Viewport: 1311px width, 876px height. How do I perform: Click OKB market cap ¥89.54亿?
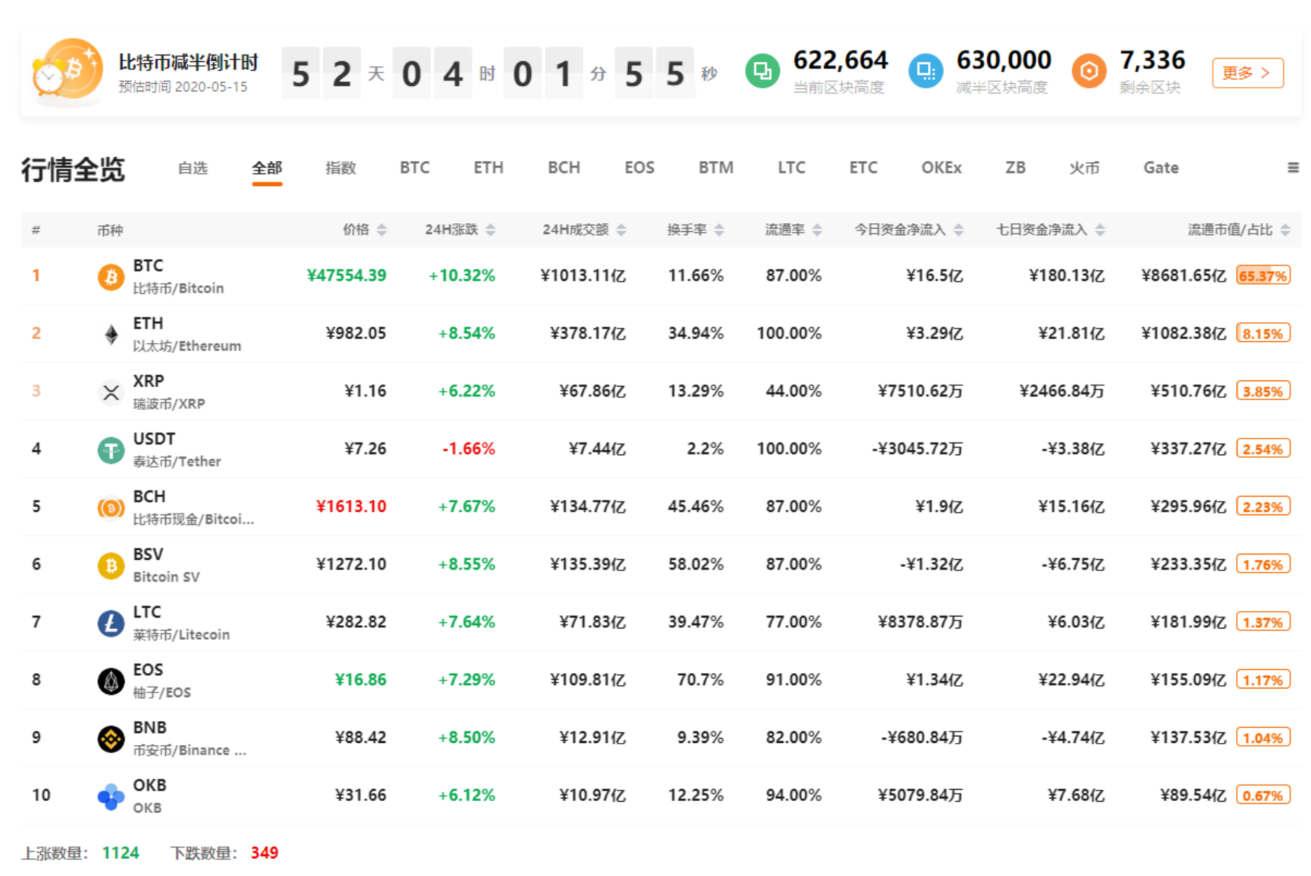(x=1193, y=796)
